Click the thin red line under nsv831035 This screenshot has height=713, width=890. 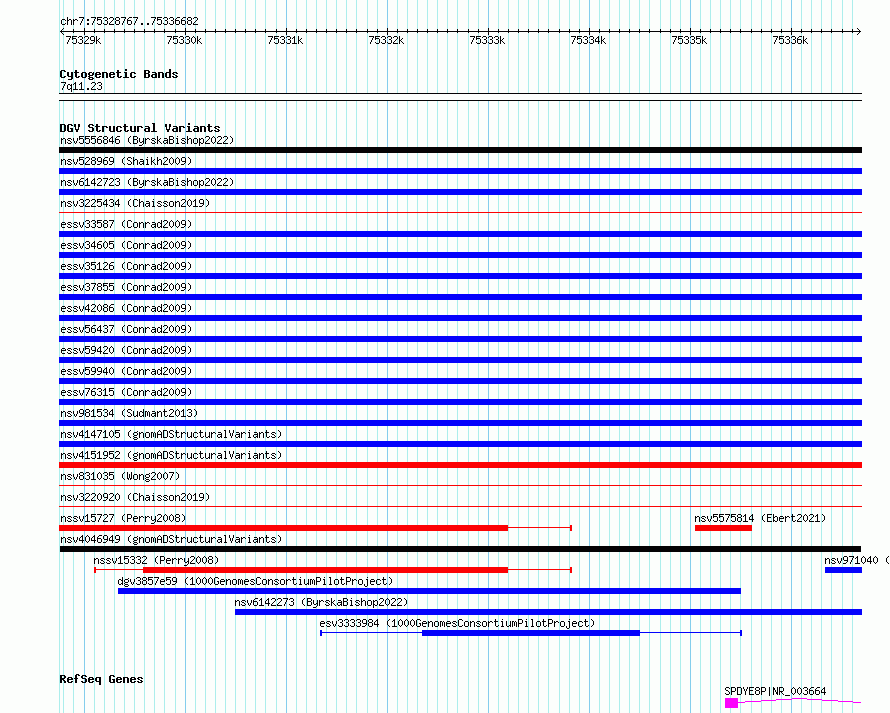(x=460, y=485)
